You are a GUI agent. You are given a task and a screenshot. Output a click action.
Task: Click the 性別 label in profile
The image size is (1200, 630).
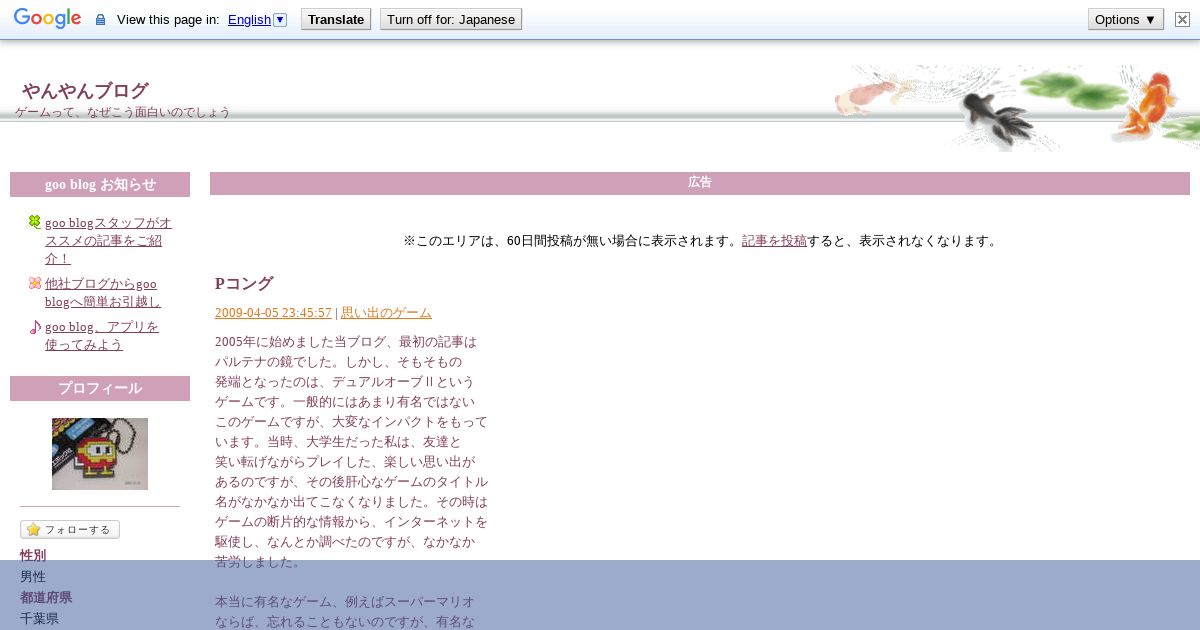(x=33, y=555)
